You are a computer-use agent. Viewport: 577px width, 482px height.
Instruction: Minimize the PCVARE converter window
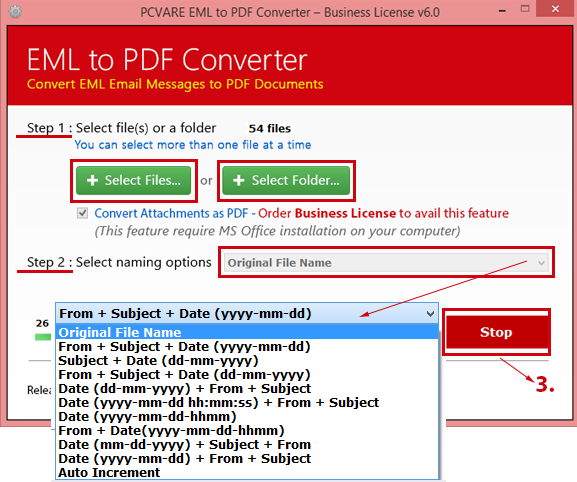coord(502,10)
